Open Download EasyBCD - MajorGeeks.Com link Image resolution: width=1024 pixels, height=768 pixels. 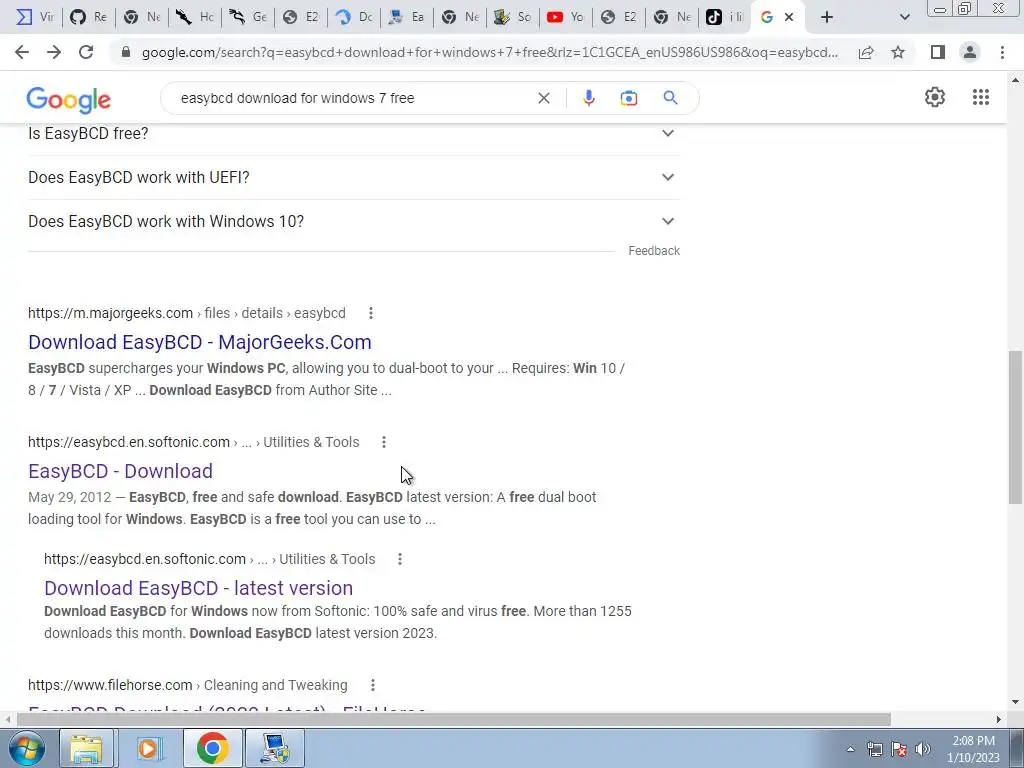pos(200,342)
